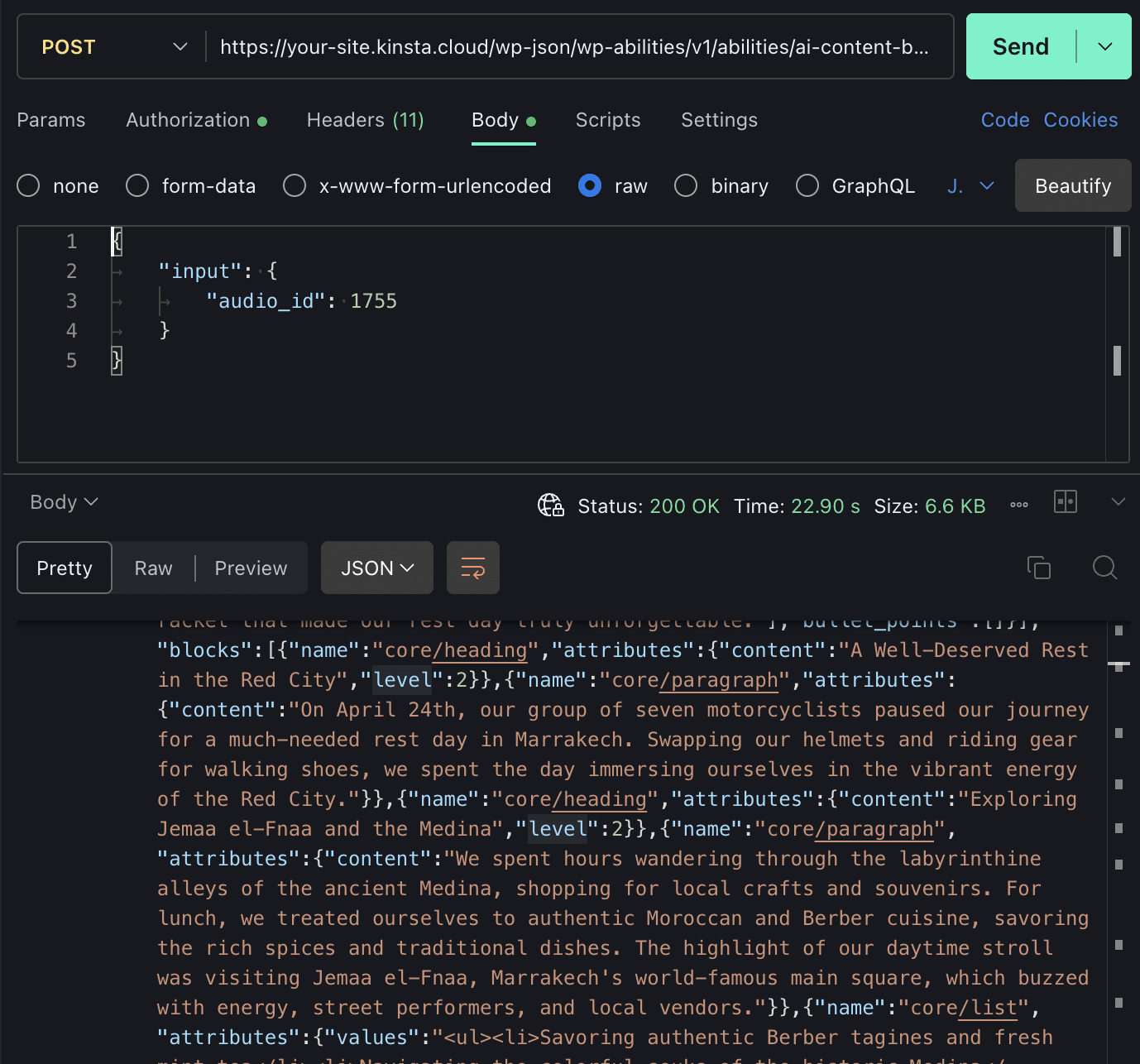Open the response more options ellipsis

(1019, 504)
